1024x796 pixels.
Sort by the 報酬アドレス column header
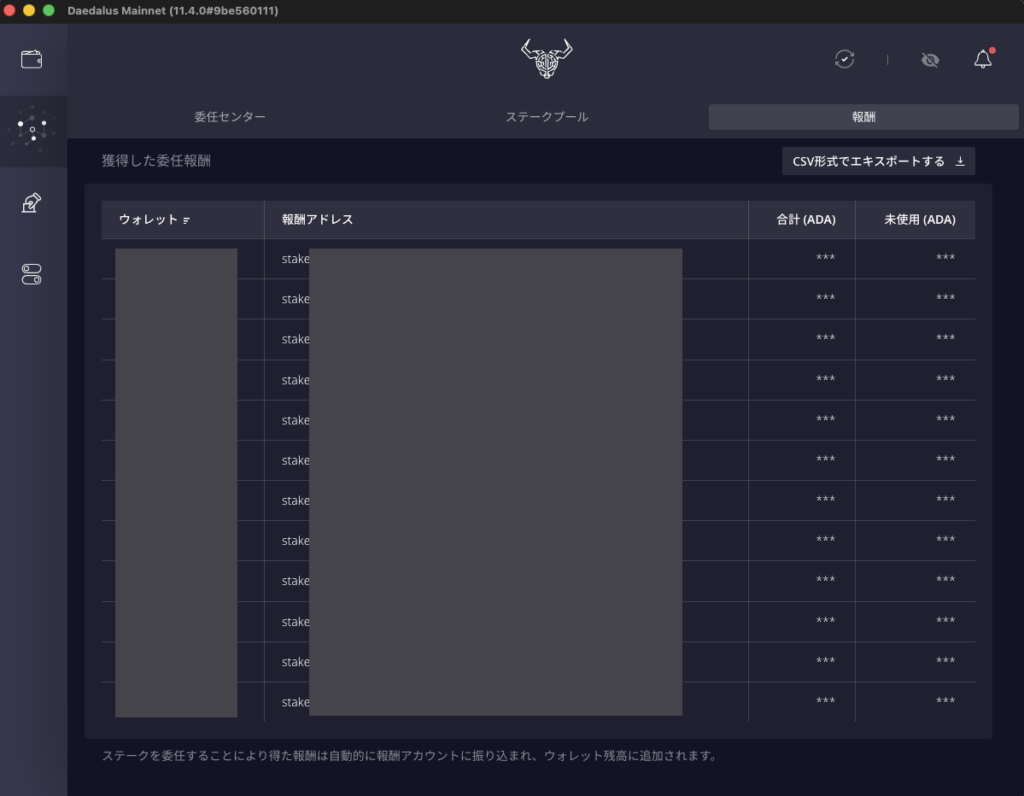[317, 219]
